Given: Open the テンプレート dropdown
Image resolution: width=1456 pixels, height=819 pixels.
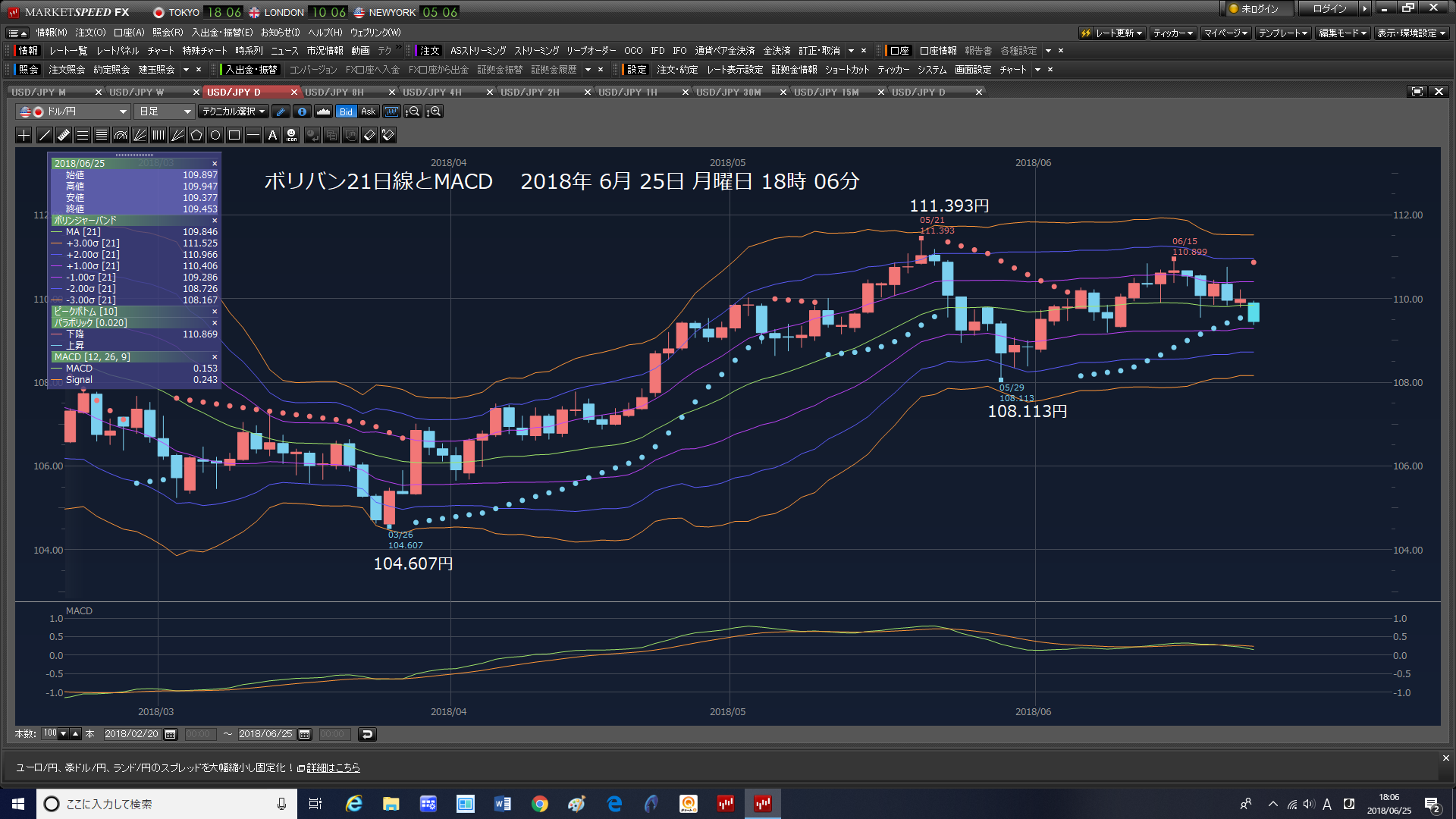Looking at the screenshot, I should (x=1283, y=33).
